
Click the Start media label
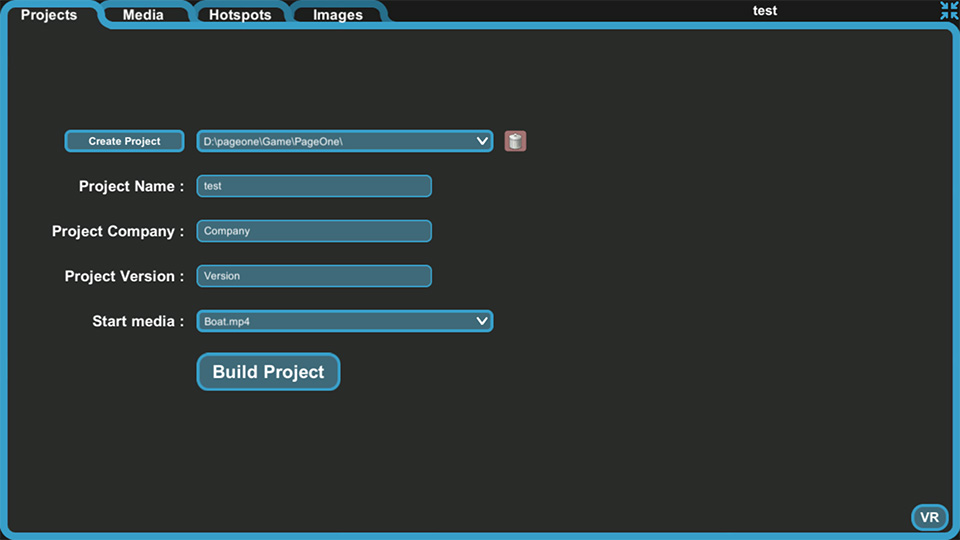pyautogui.click(x=138, y=321)
